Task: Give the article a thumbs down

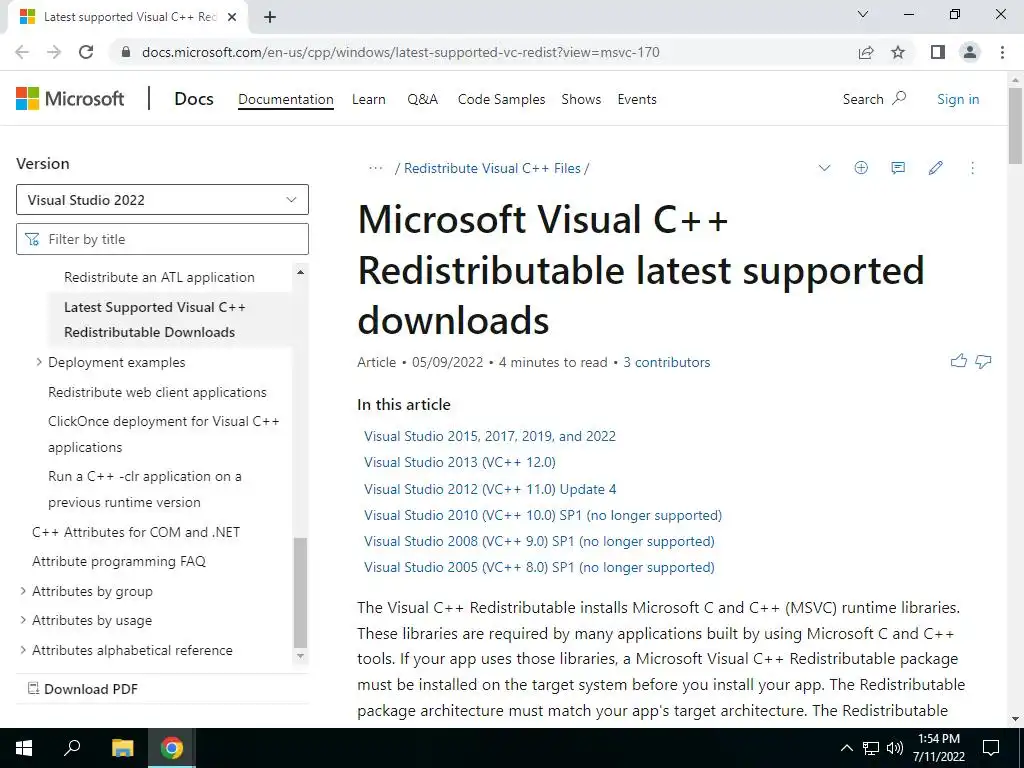Action: [983, 361]
